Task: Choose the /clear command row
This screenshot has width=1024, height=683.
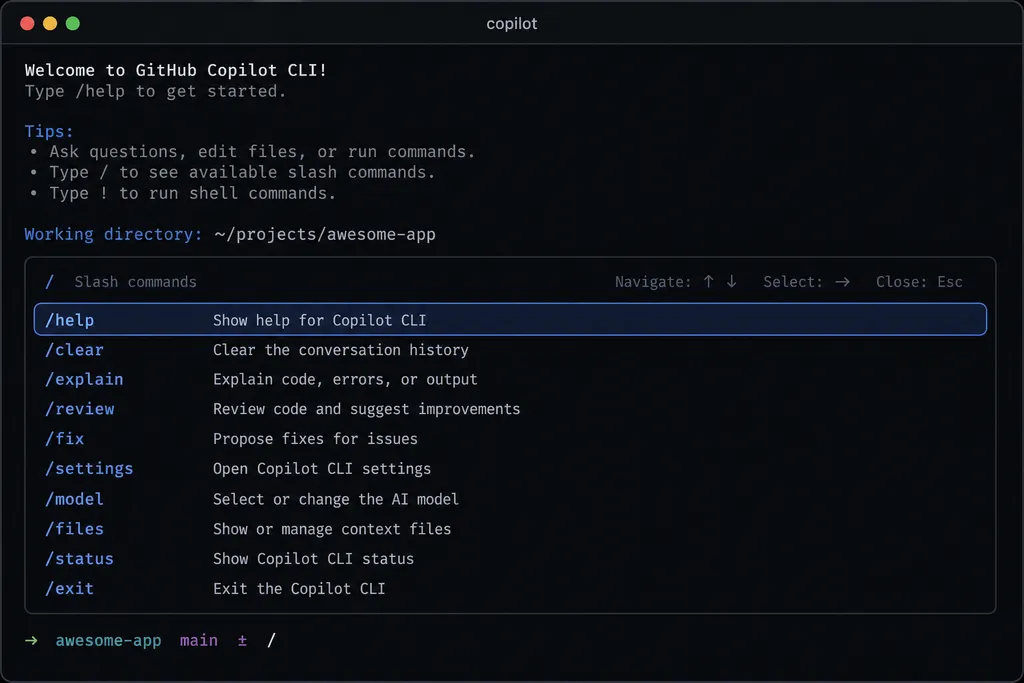Action: (x=510, y=349)
